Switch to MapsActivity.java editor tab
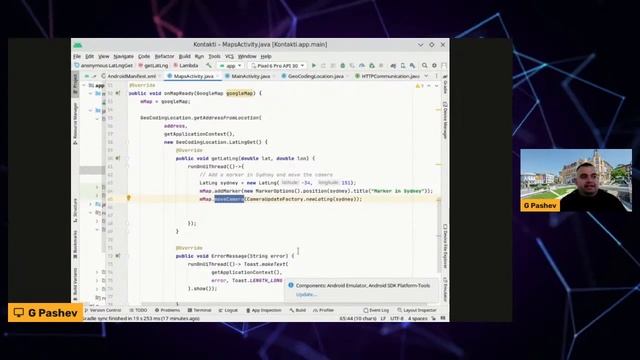Viewport: 640px width, 360px height. coord(193,76)
